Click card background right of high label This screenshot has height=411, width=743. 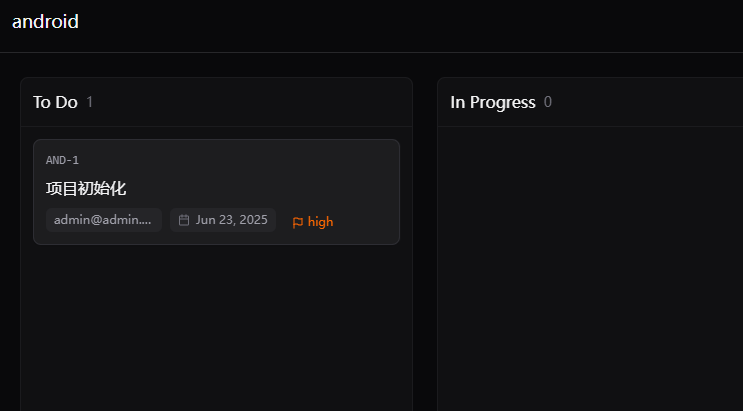coord(365,222)
